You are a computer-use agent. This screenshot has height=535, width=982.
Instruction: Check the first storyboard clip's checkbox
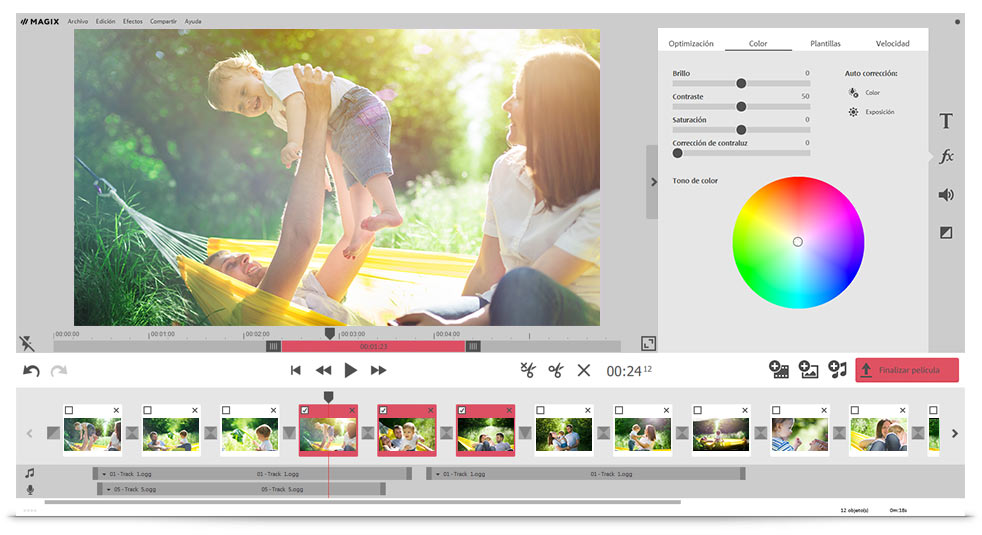pyautogui.click(x=69, y=410)
